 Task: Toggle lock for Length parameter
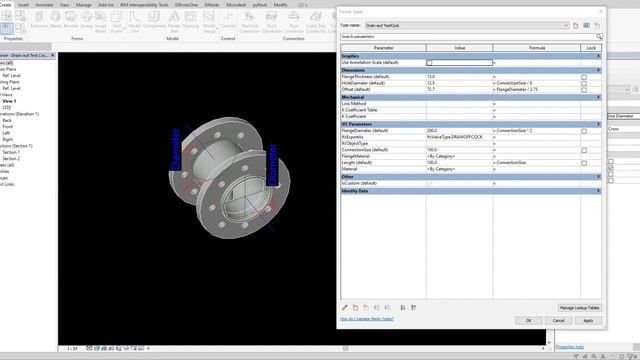(584, 163)
